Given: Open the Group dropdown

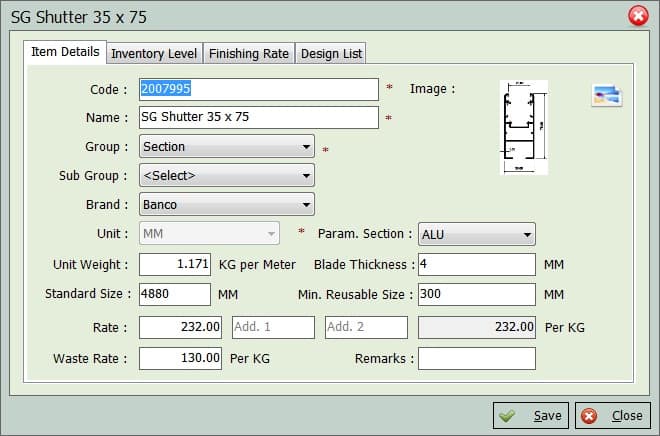Looking at the screenshot, I should point(227,147).
